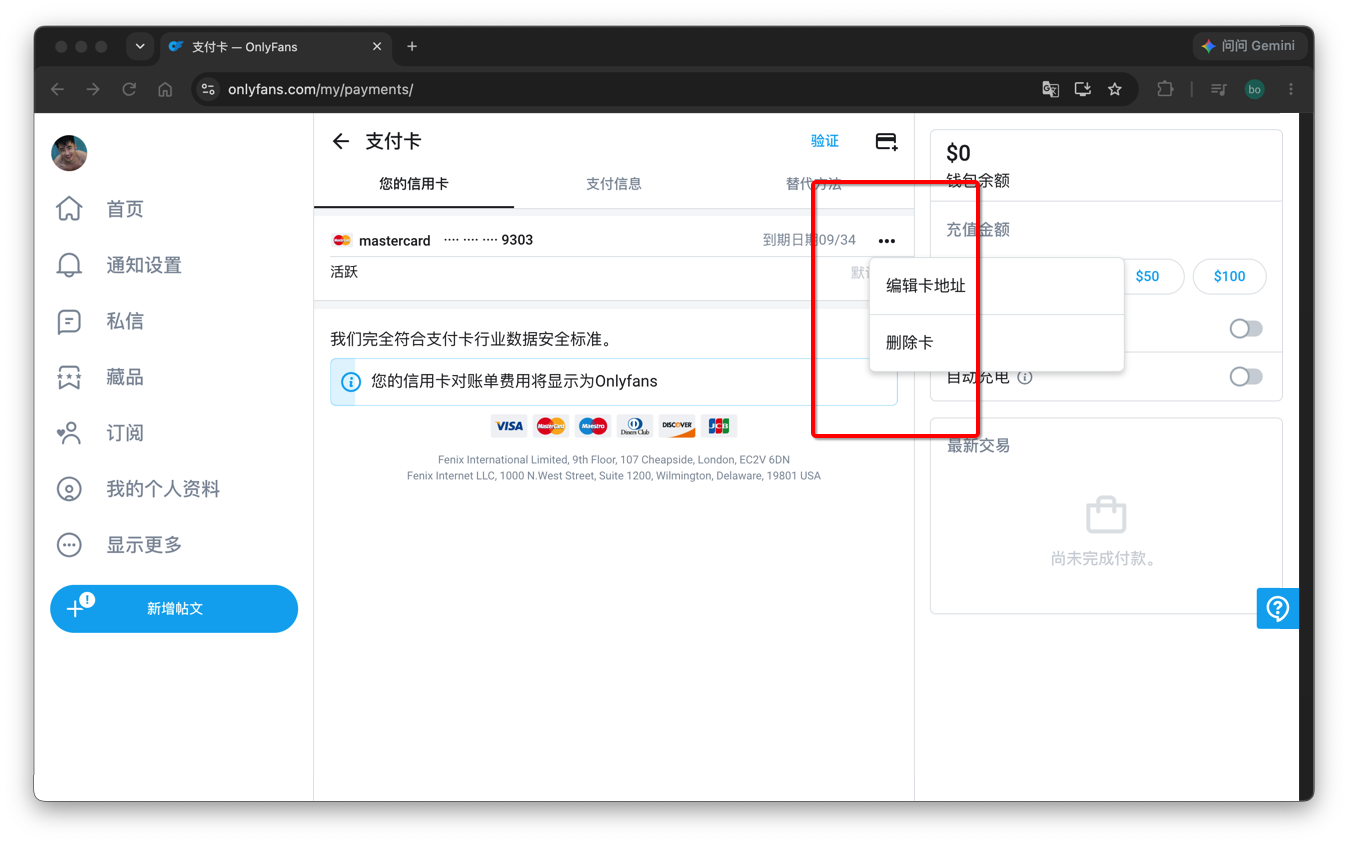This screenshot has height=843, width=1348.
Task: Click the 订阅 subscriptions icon
Action: [69, 433]
